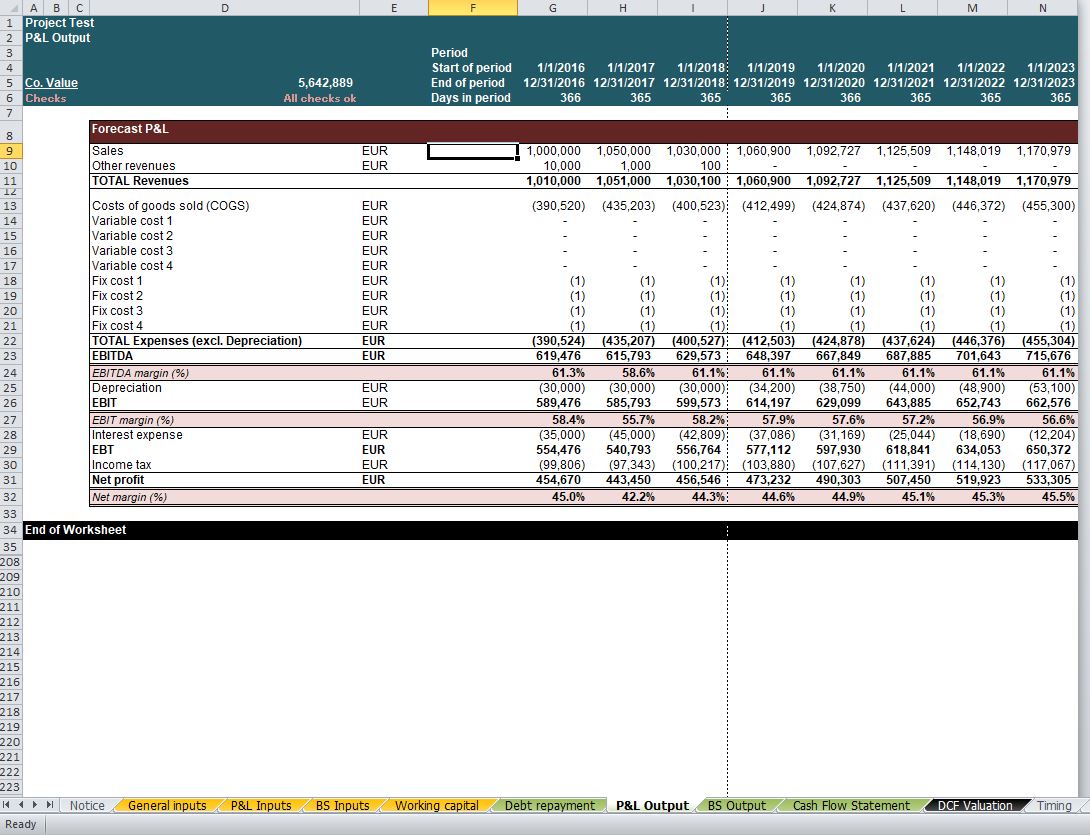Click 2016 Net margin 45.0%
The height and width of the screenshot is (835, 1090).
pyautogui.click(x=568, y=497)
